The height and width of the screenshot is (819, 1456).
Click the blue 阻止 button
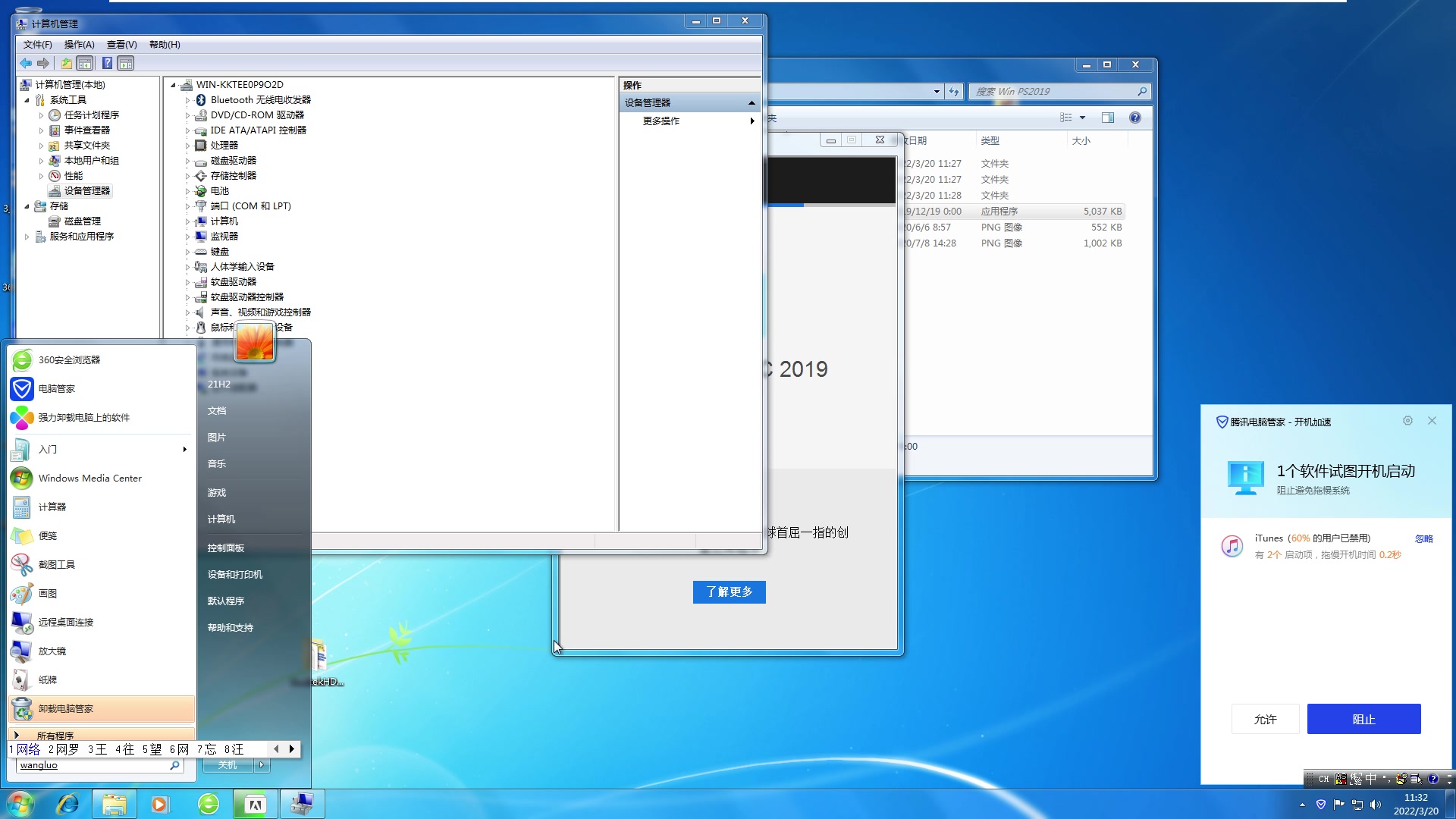point(1363,719)
